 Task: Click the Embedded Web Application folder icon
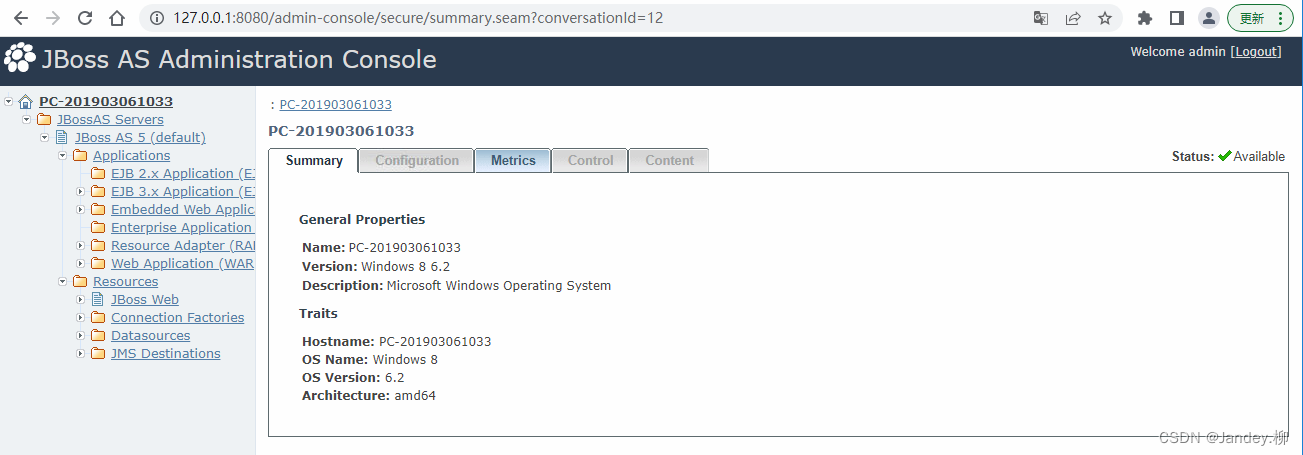98,210
